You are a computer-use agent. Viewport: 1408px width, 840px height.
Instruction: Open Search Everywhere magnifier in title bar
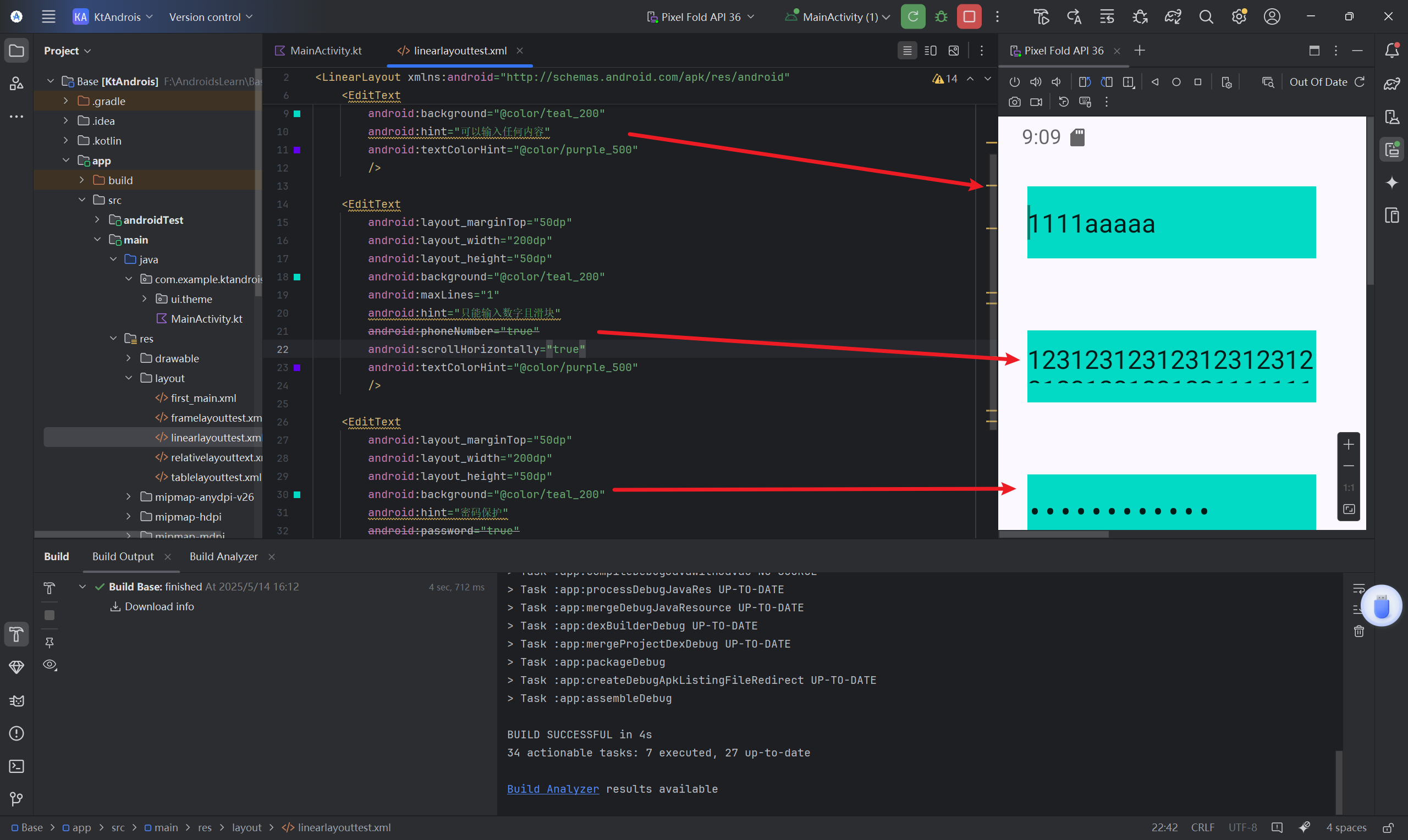point(1206,17)
